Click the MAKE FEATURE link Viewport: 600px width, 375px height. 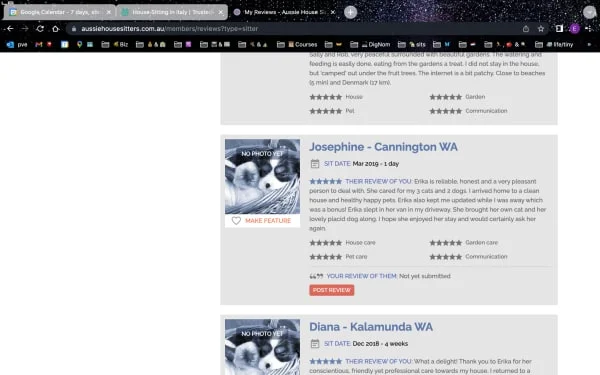pos(268,221)
